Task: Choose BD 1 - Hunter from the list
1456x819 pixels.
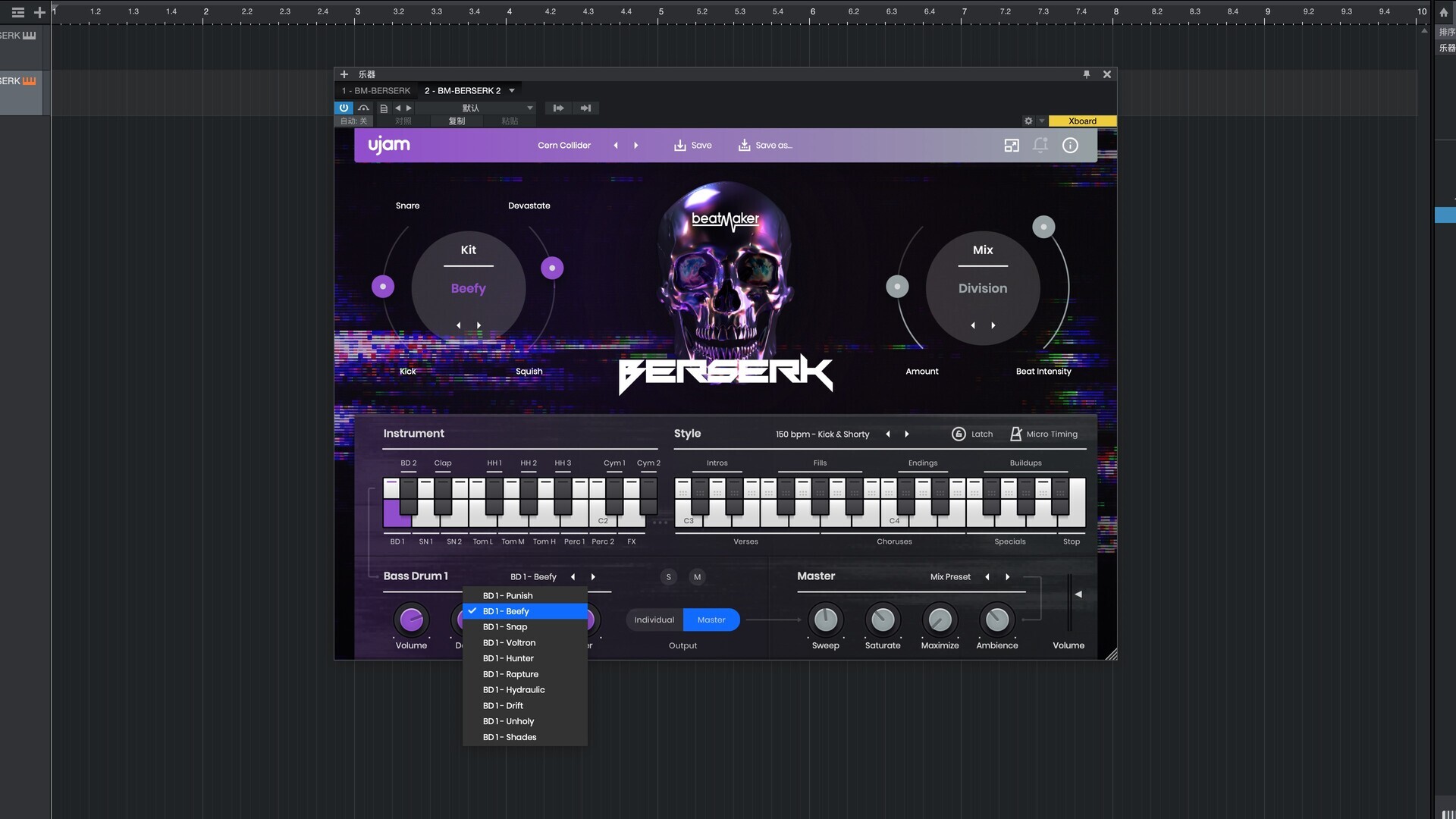Action: [x=525, y=658]
